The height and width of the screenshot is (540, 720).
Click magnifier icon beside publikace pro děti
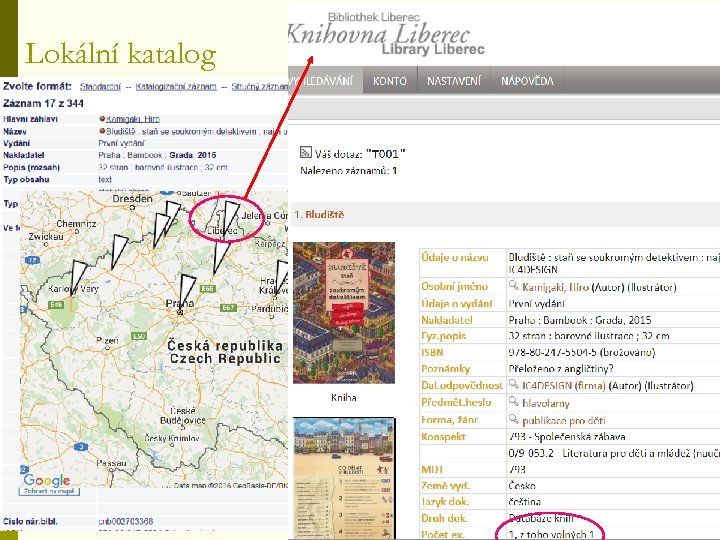click(514, 419)
